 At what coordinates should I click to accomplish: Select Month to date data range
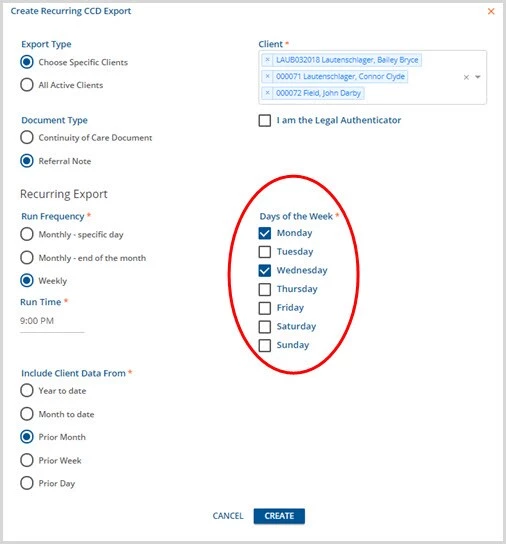click(27, 414)
